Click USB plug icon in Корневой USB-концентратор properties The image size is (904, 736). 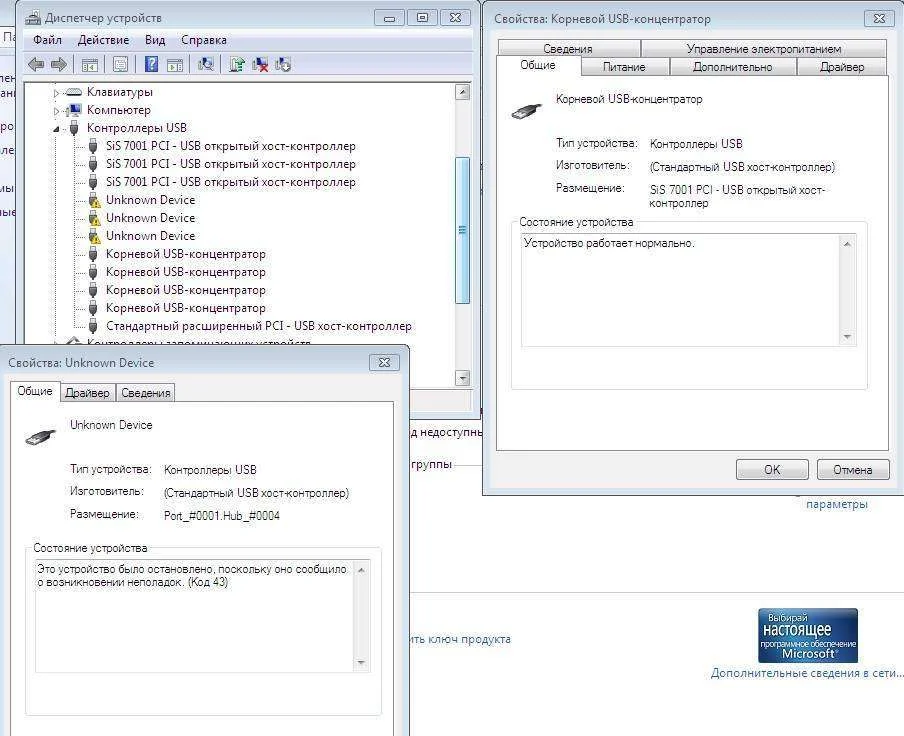(527, 110)
